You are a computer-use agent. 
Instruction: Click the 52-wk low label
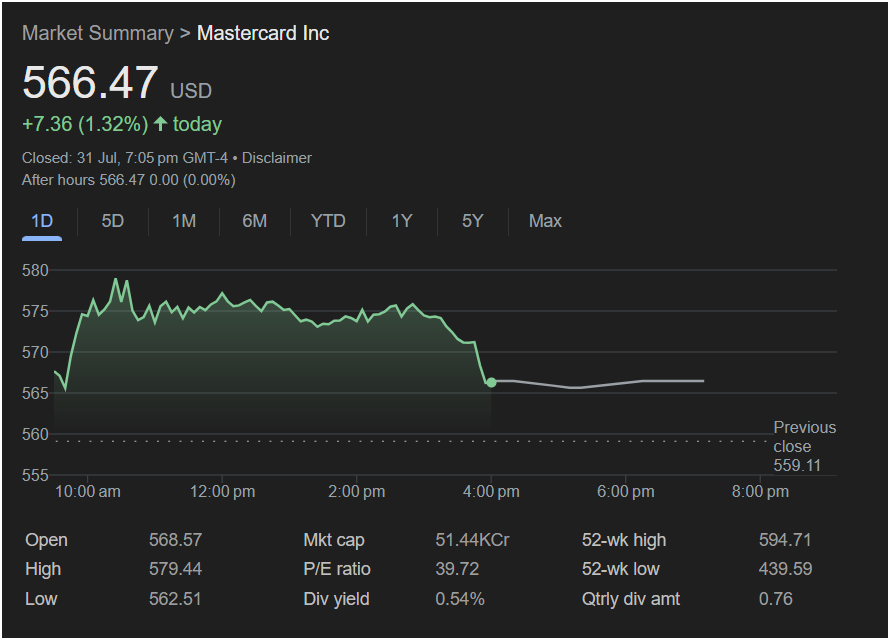click(620, 569)
